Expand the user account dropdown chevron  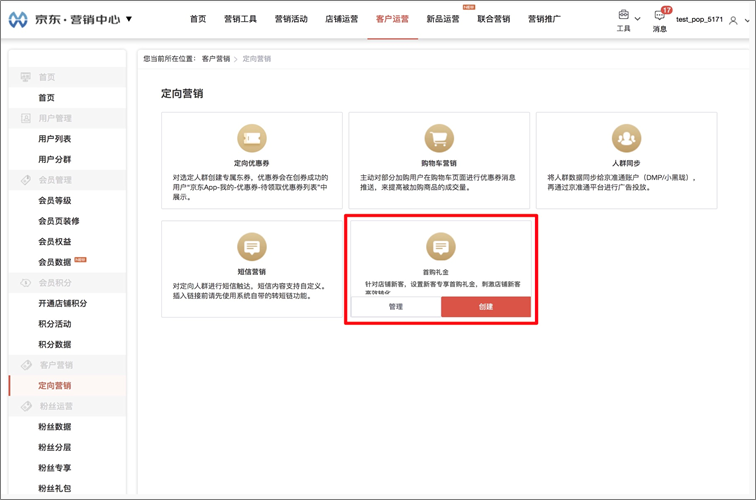point(747,20)
